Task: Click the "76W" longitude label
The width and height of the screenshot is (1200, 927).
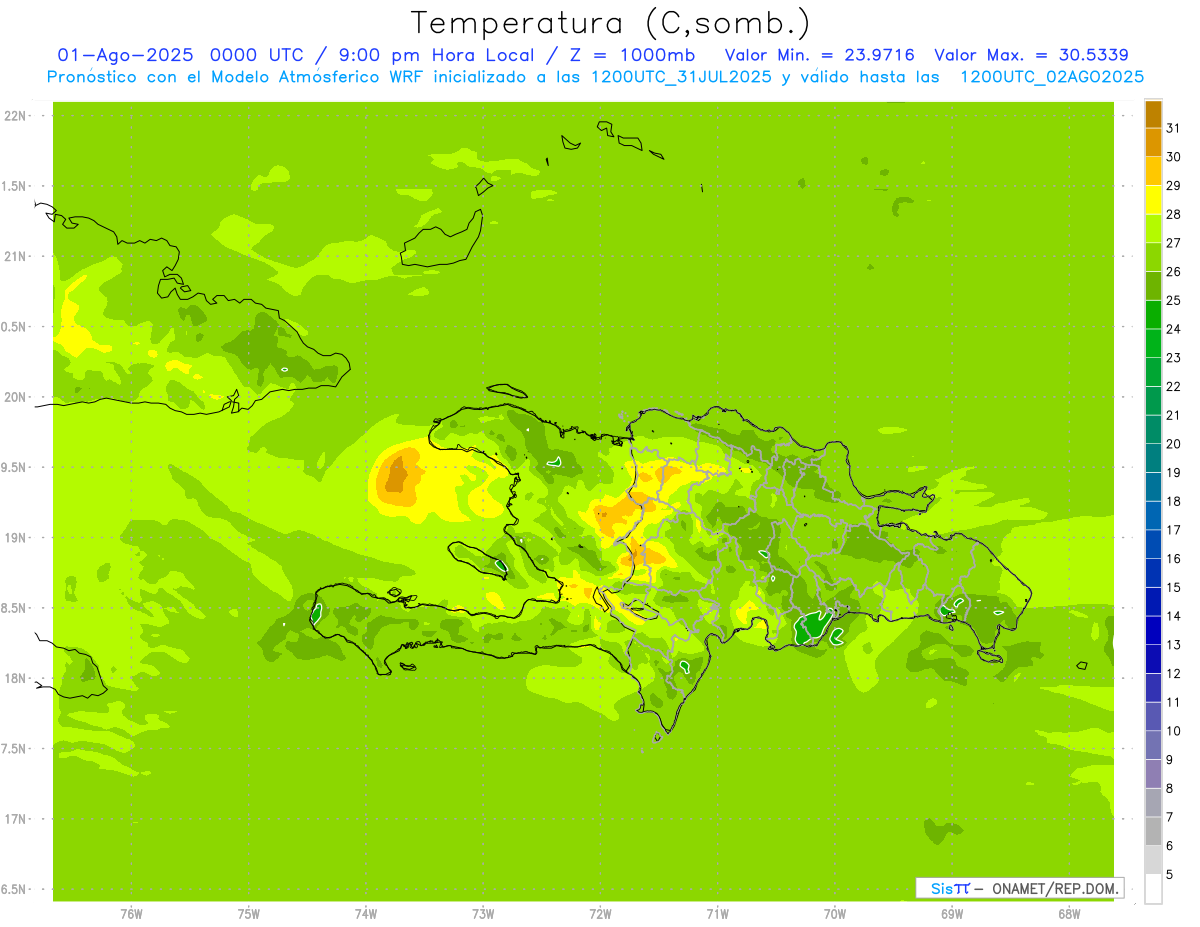Action: pos(131,913)
